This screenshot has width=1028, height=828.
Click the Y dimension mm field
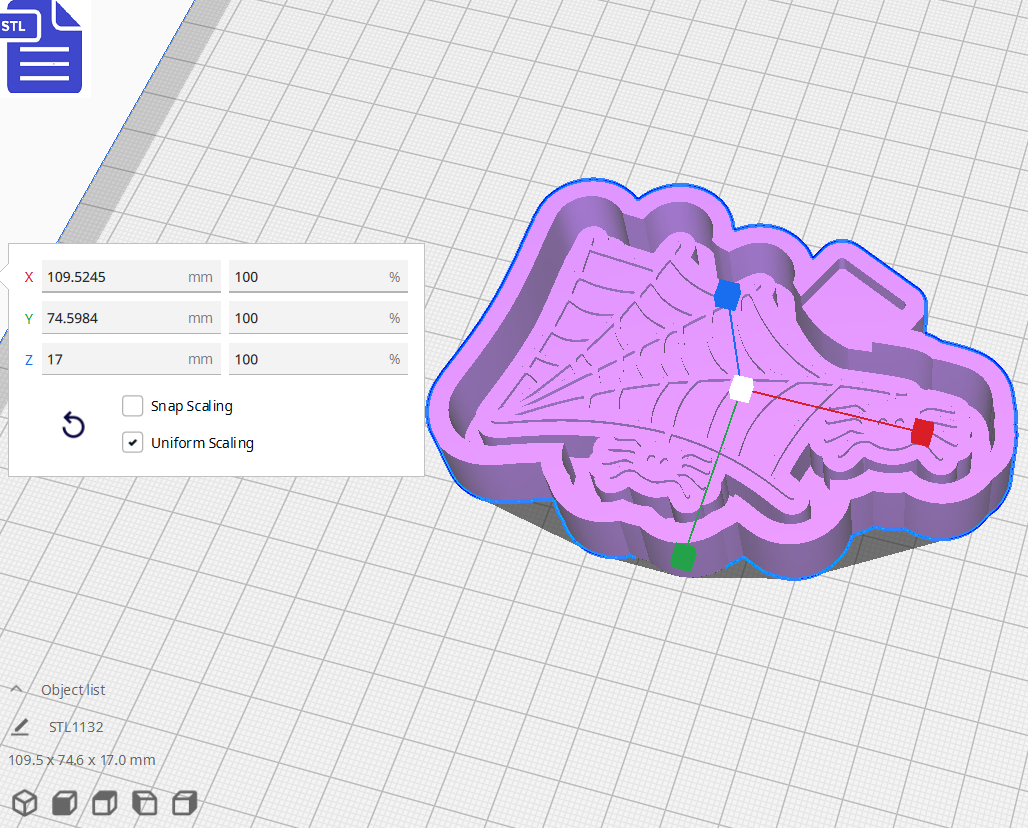(110, 318)
